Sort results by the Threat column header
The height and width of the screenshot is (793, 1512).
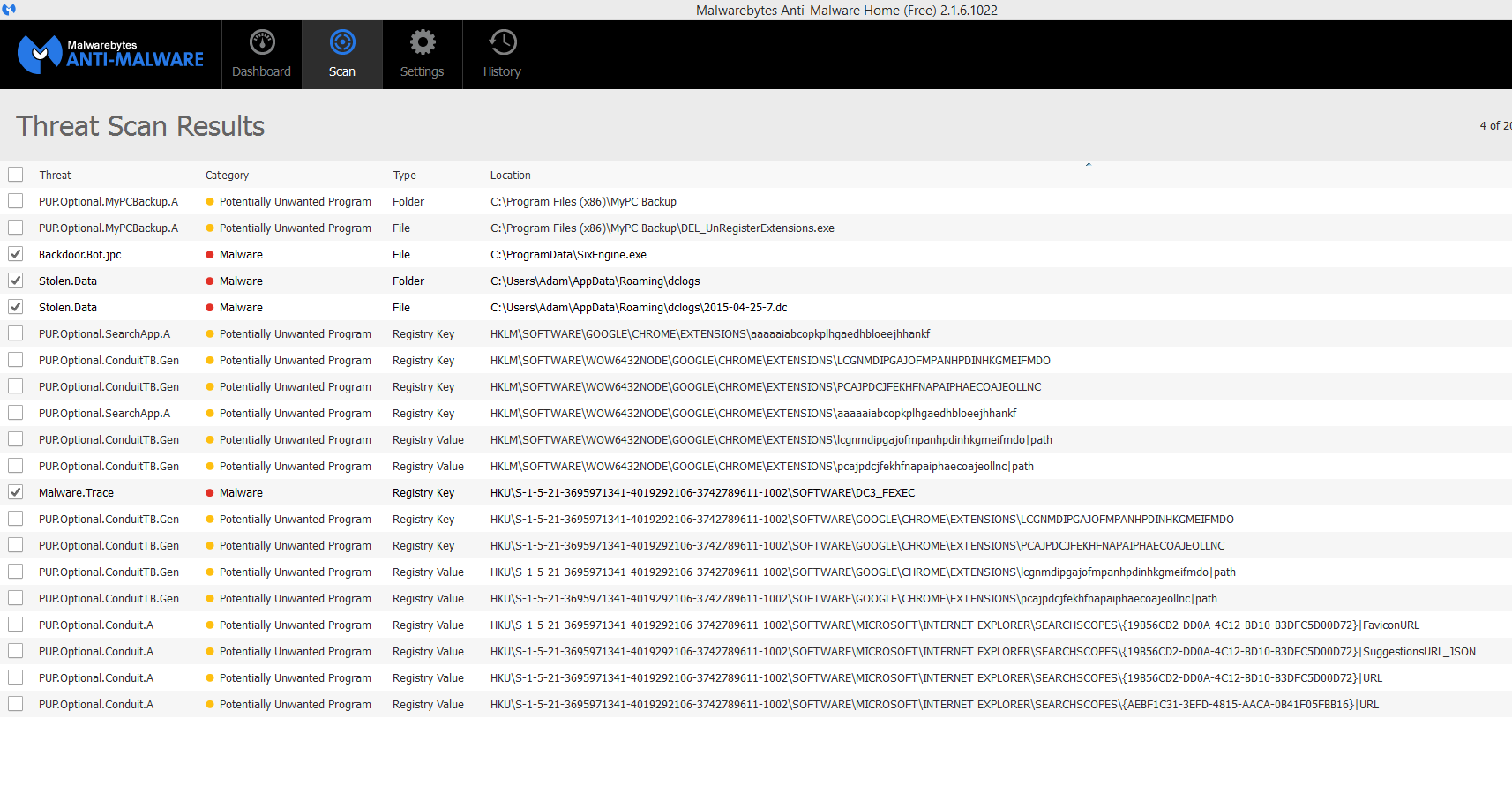click(56, 176)
